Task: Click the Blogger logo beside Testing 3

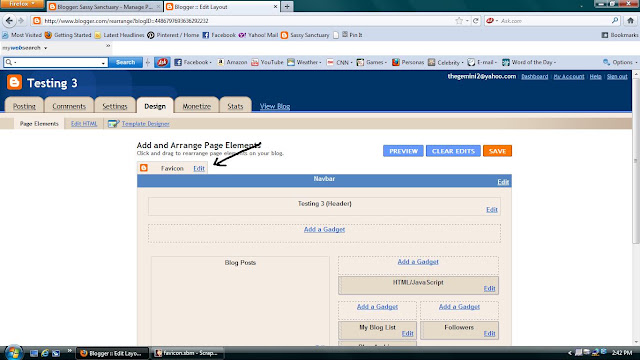Action: tap(14, 82)
